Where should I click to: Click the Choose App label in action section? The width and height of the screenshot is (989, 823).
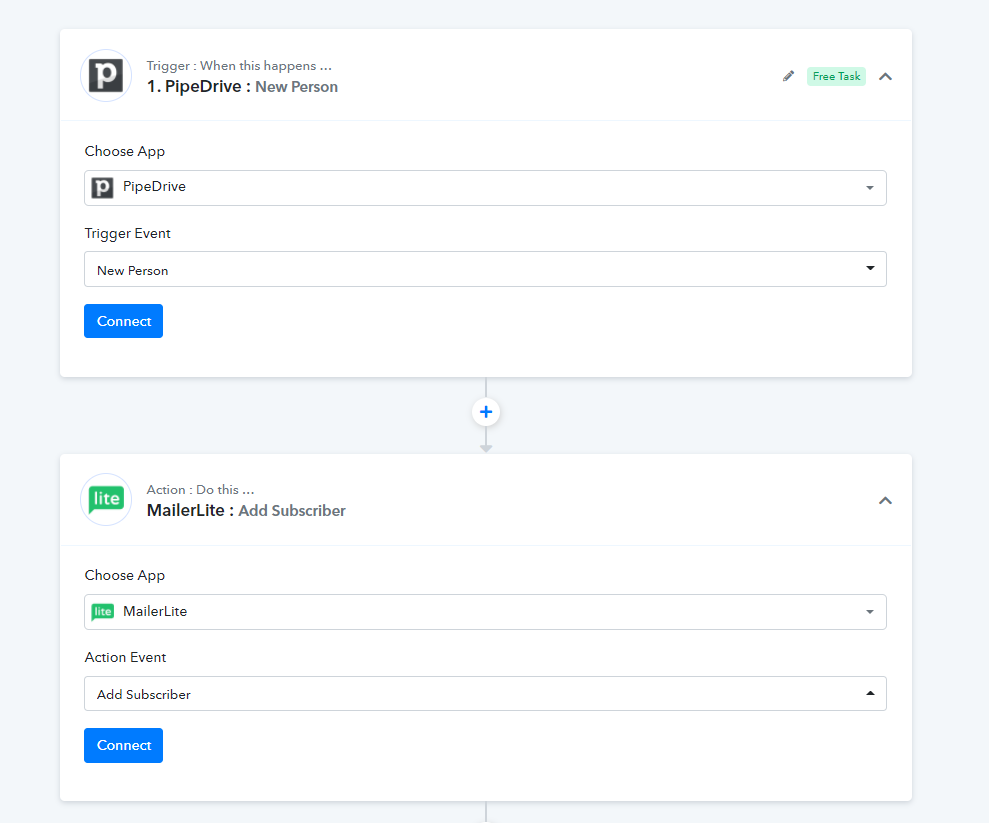tap(125, 575)
